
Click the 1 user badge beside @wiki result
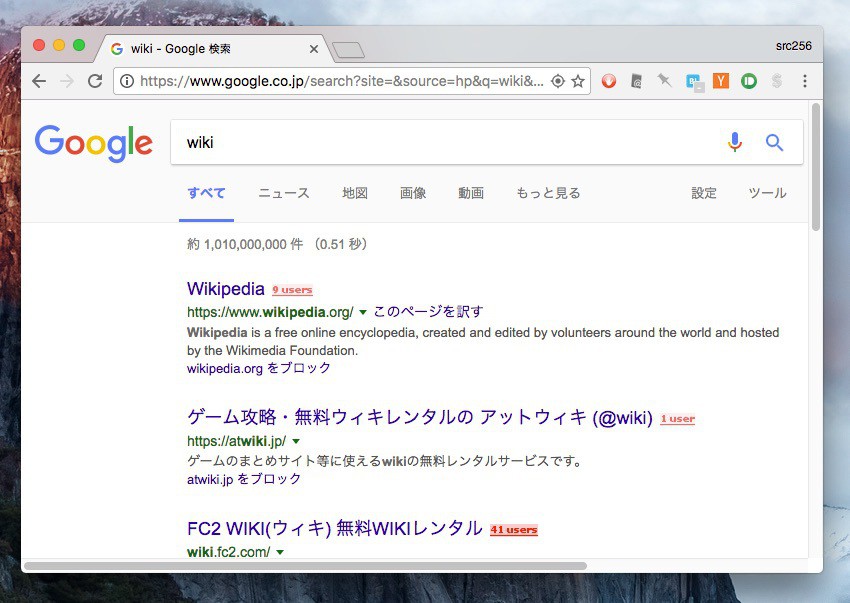678,419
